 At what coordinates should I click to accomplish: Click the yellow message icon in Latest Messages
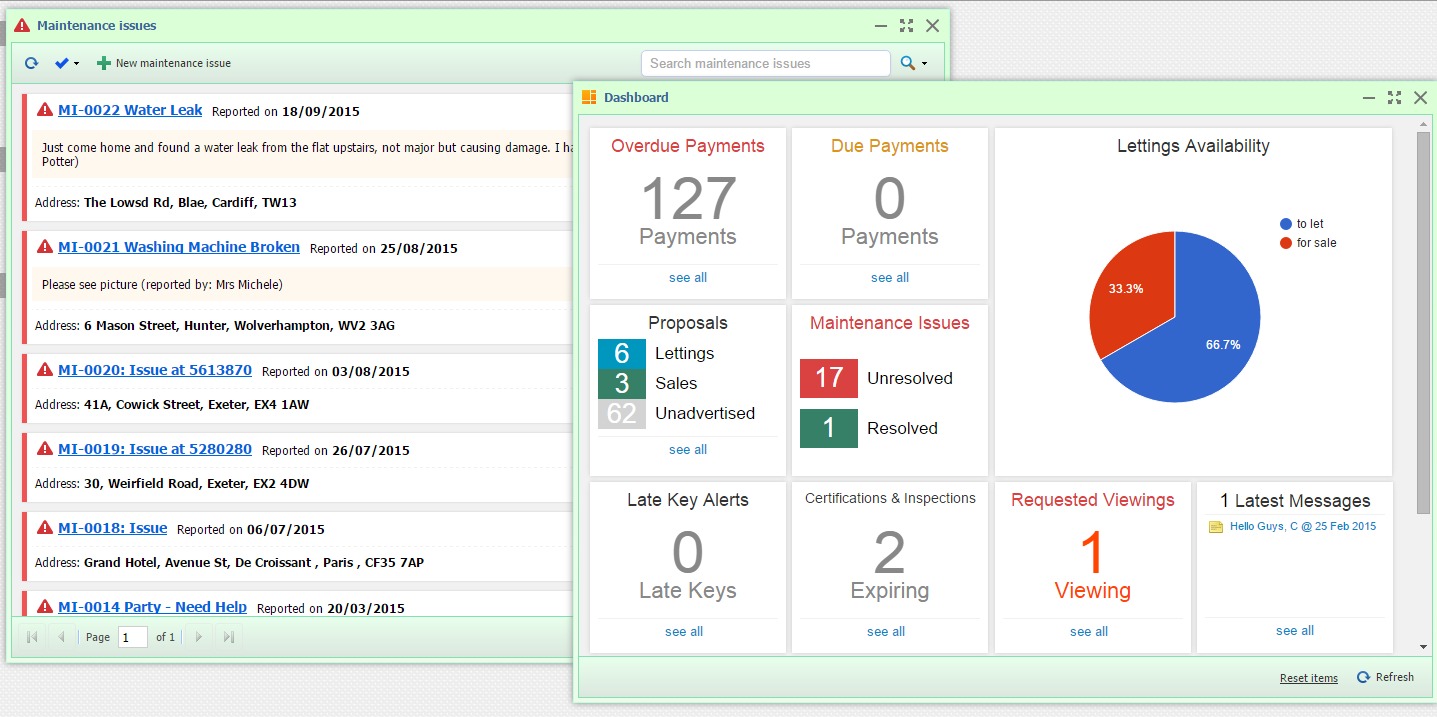(1216, 527)
